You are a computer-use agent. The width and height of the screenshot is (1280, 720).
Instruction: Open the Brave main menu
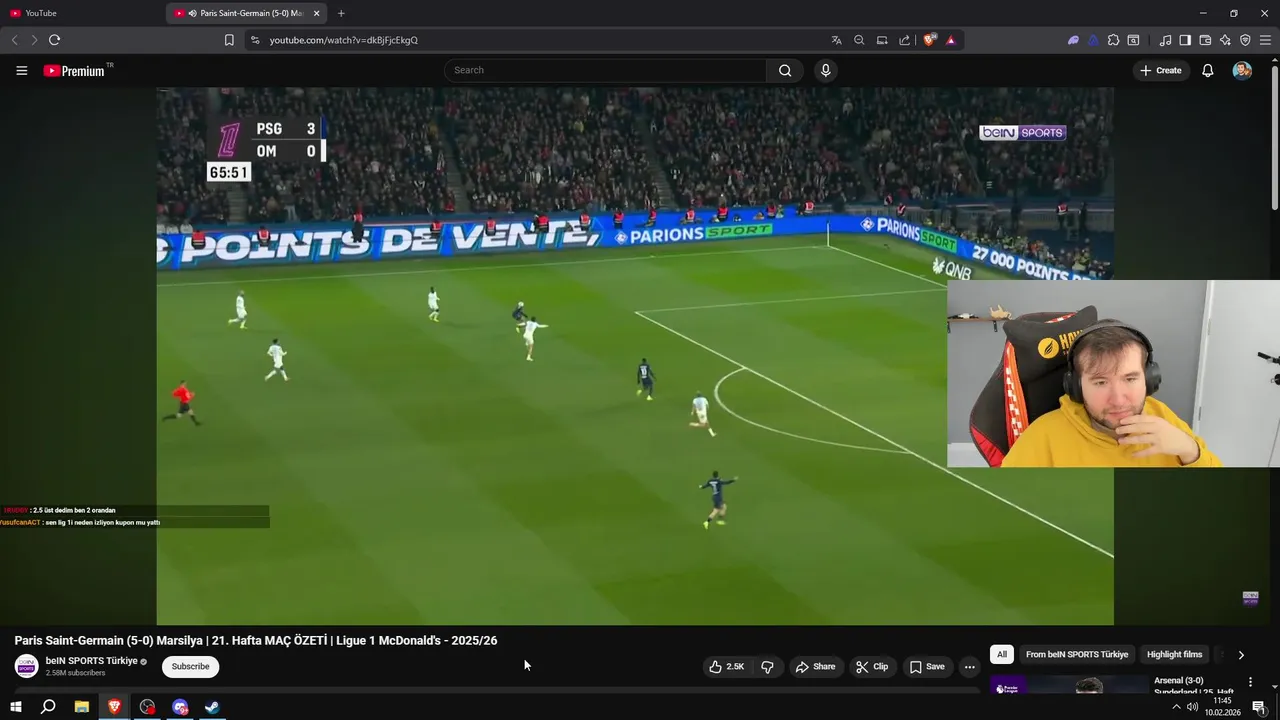click(x=1265, y=40)
